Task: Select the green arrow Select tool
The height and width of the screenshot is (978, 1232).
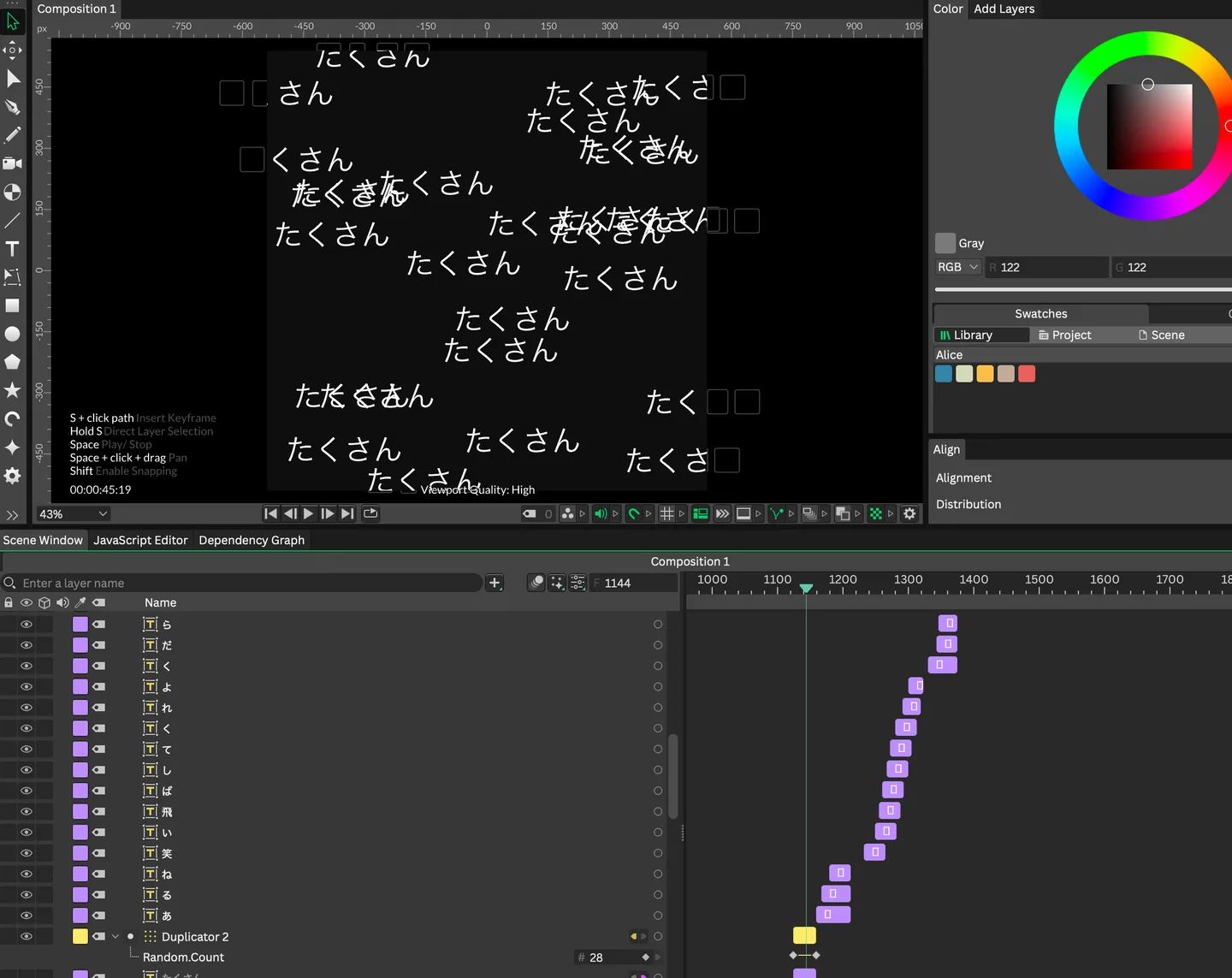Action: click(x=12, y=21)
